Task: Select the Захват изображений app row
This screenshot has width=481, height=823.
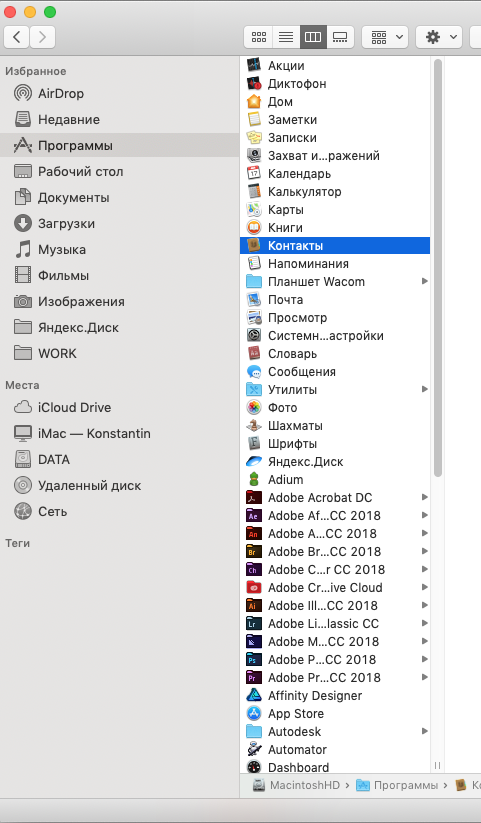Action: pyautogui.click(x=335, y=155)
